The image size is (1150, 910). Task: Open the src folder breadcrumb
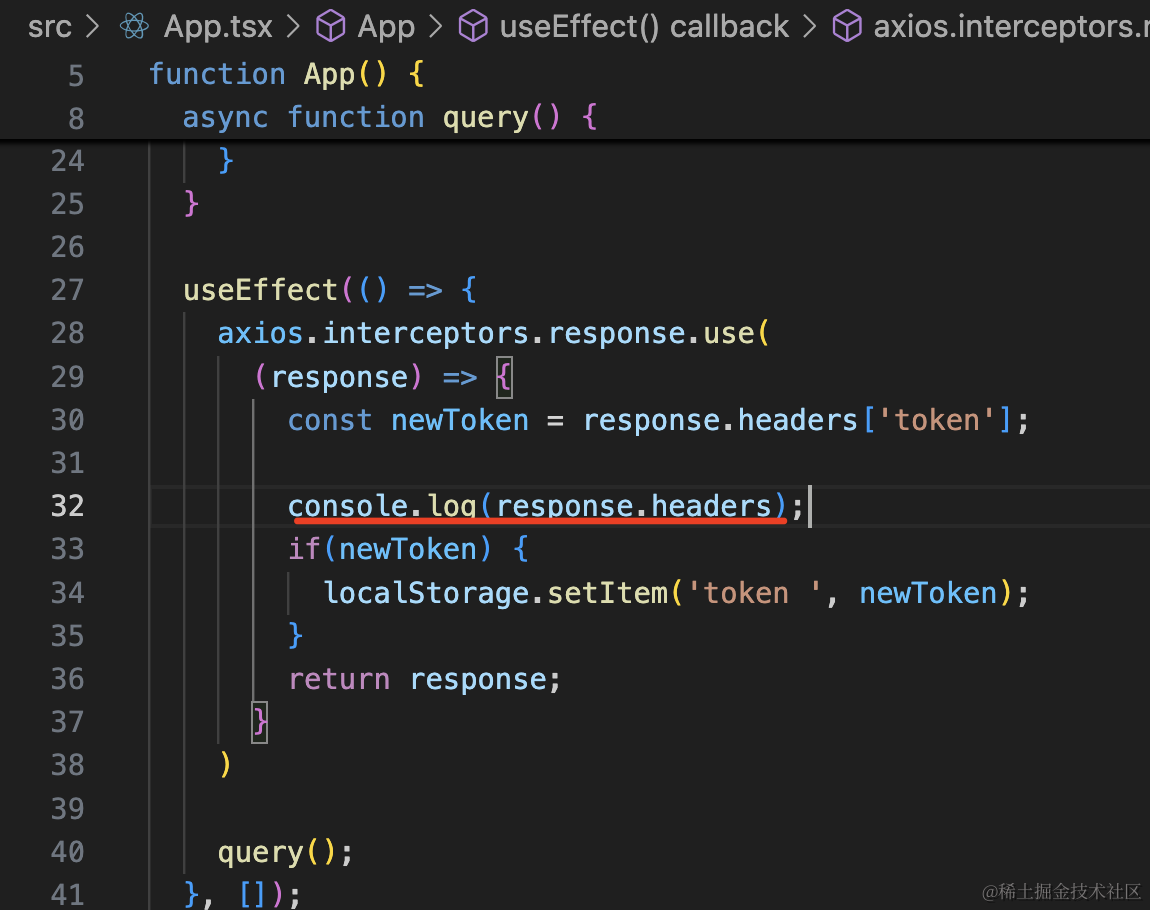tap(50, 27)
